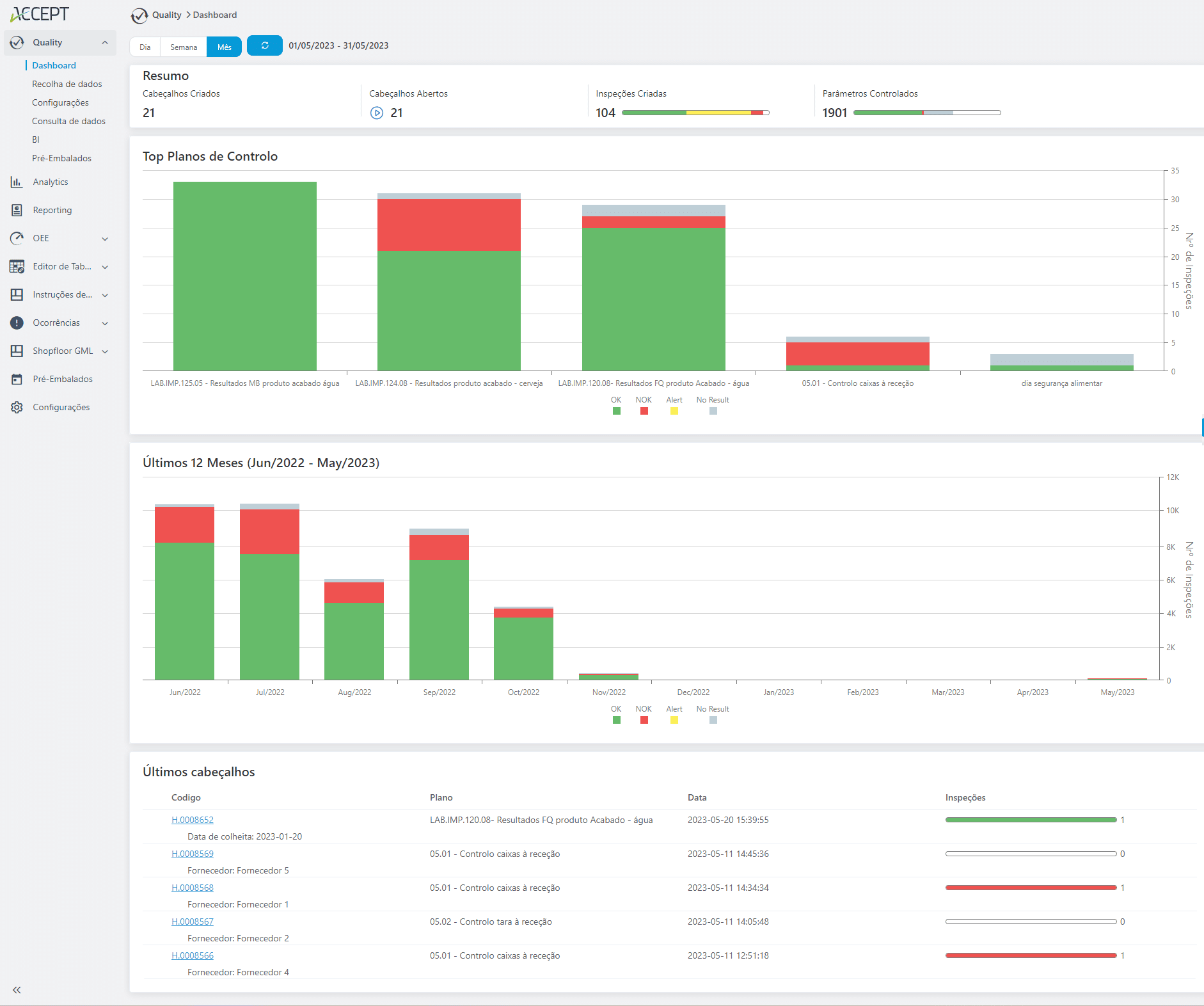Open header link H.0008568
Screen dimensions: 1204x1006
tap(193, 888)
